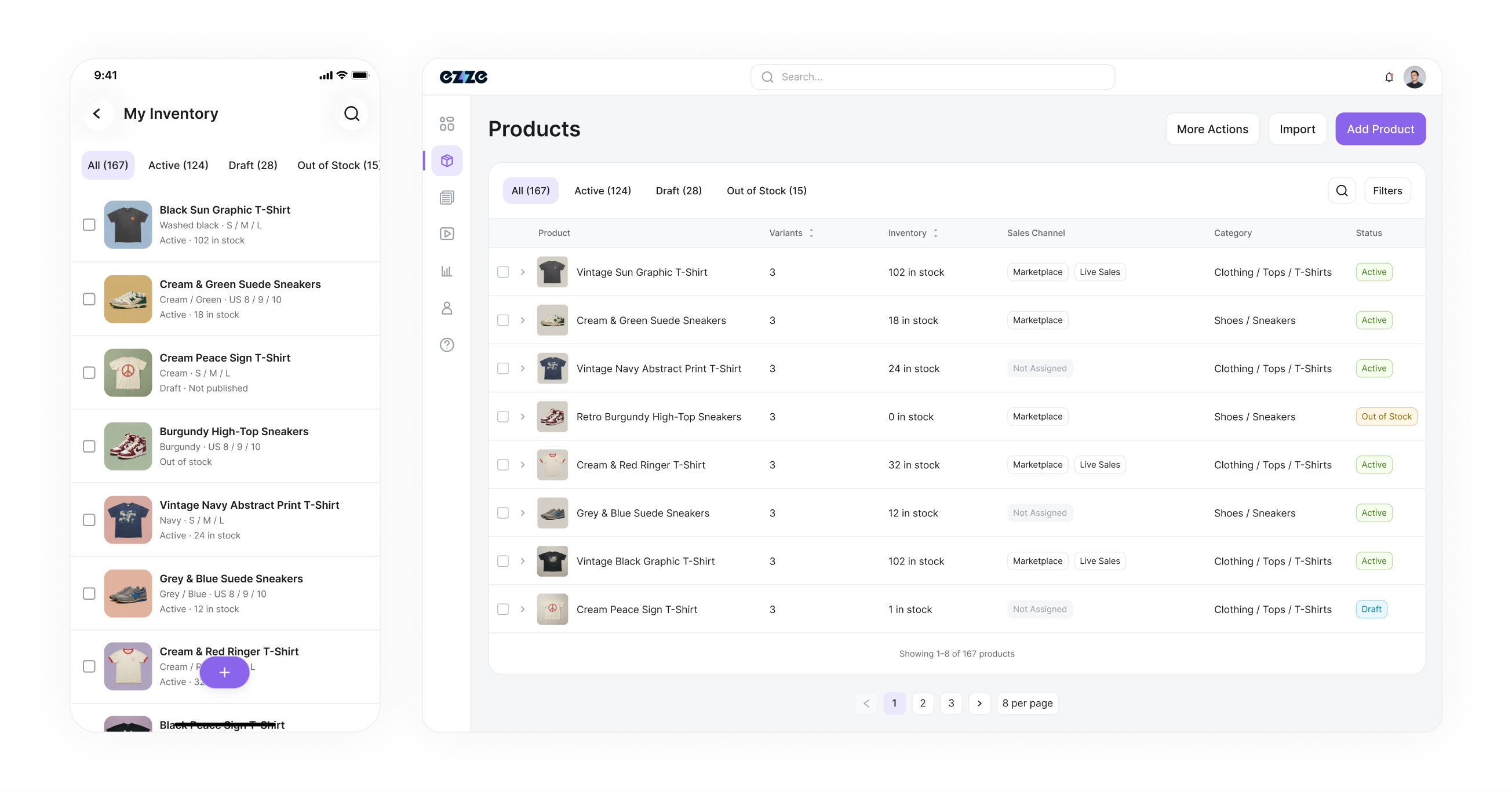Open the Filters button
The width and height of the screenshot is (1512, 791).
tap(1387, 191)
